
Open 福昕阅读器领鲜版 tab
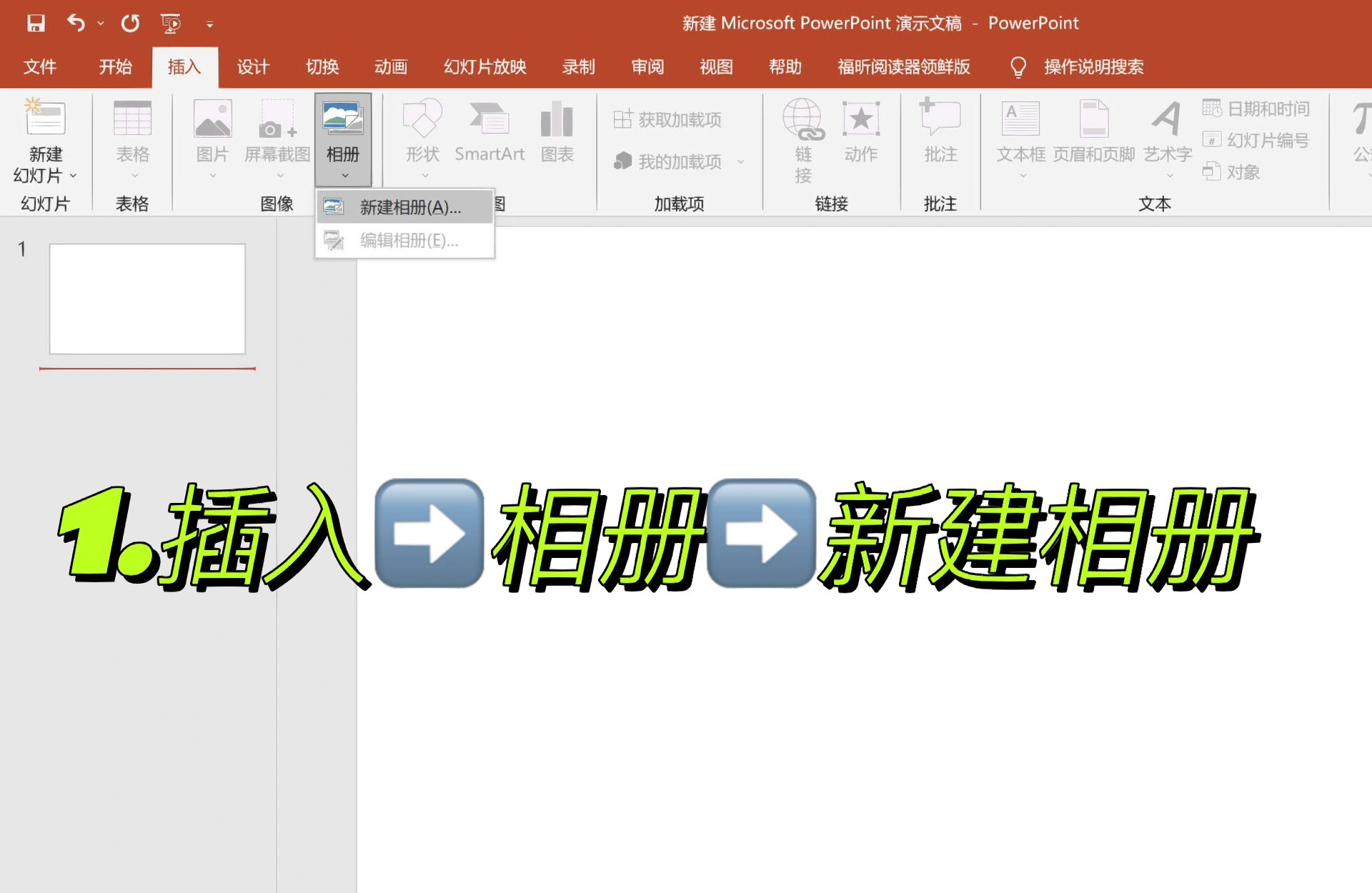click(x=903, y=66)
